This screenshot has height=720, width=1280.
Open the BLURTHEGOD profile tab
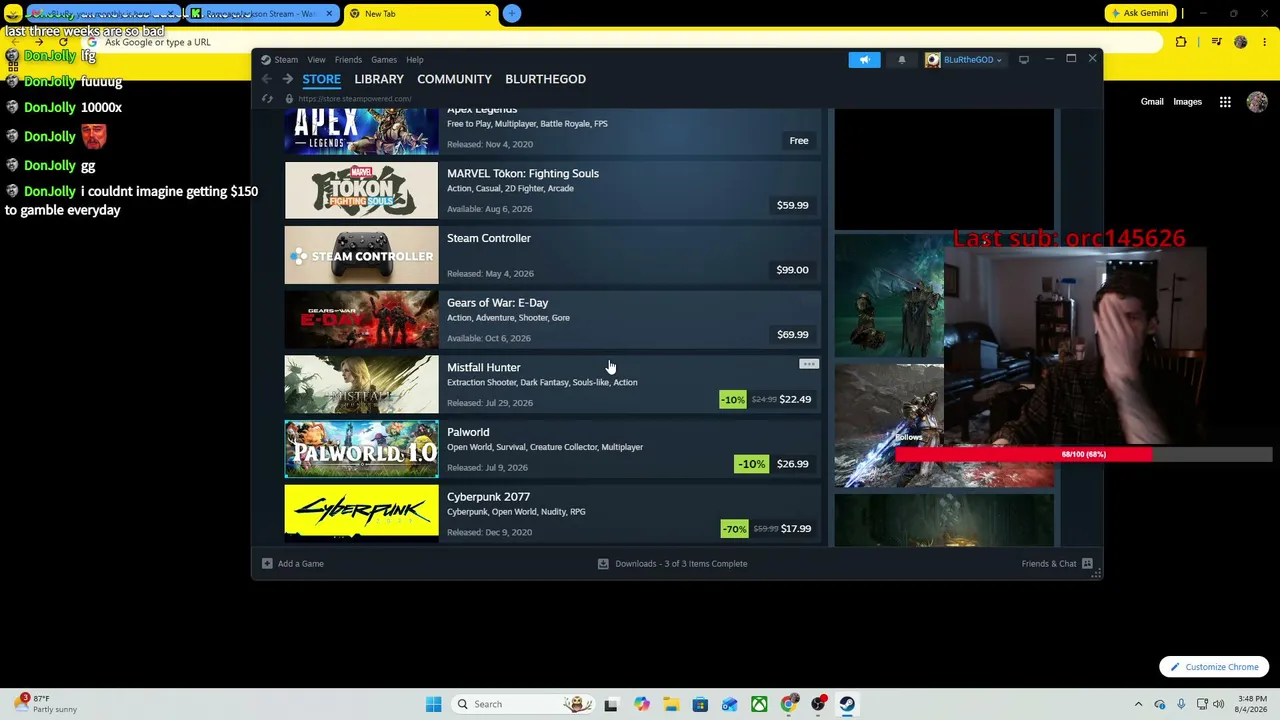(x=545, y=79)
